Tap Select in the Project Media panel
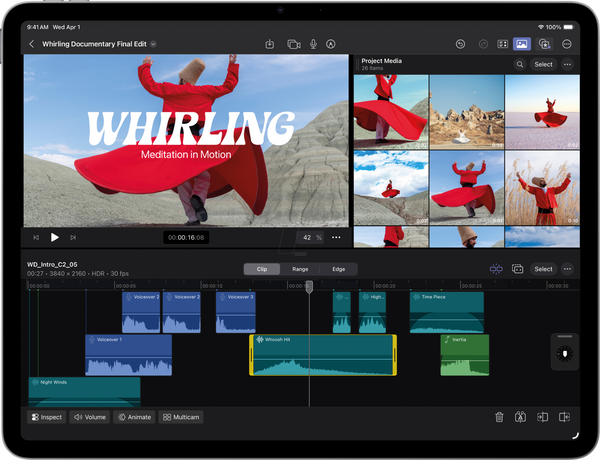 click(x=543, y=64)
